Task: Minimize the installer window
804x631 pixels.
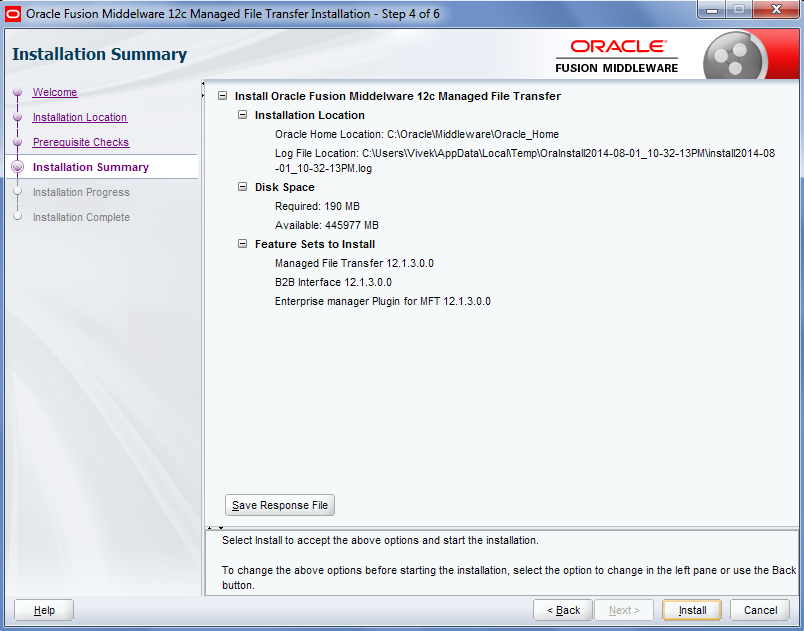Action: pos(711,9)
